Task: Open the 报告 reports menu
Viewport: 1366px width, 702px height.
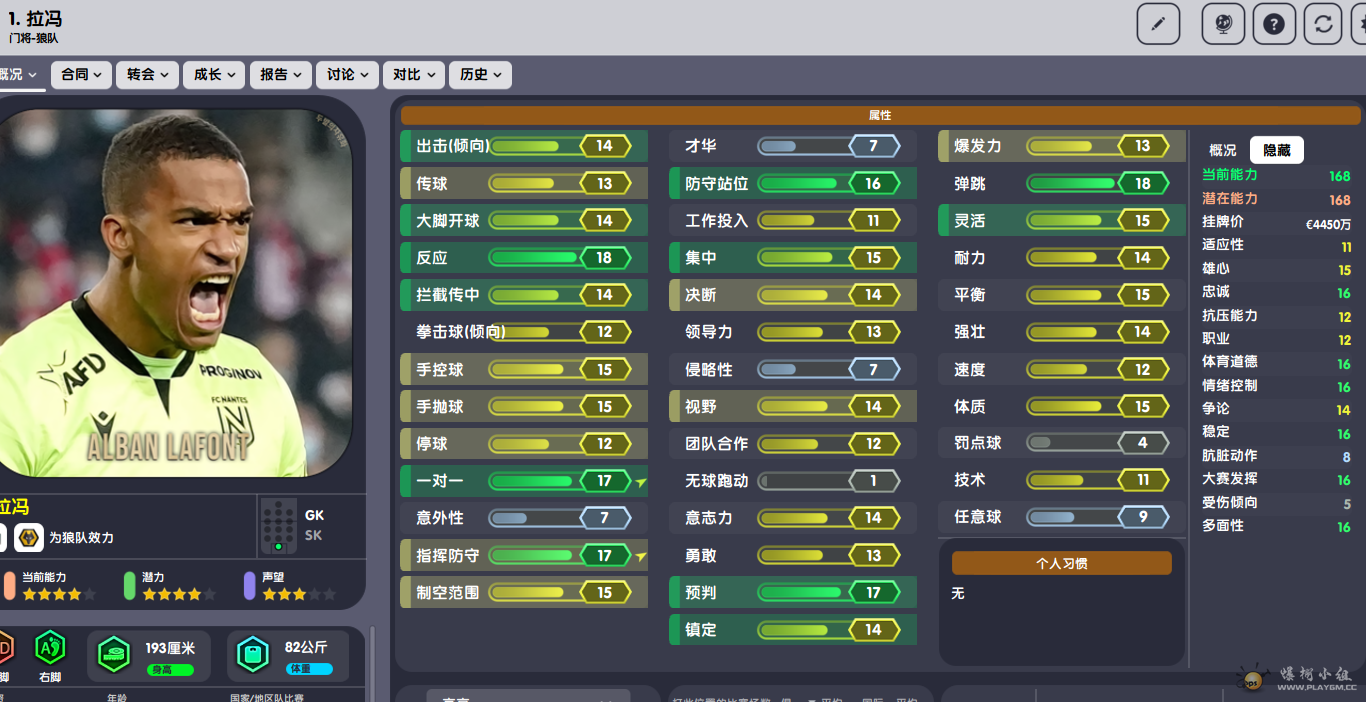Action: tap(280, 75)
